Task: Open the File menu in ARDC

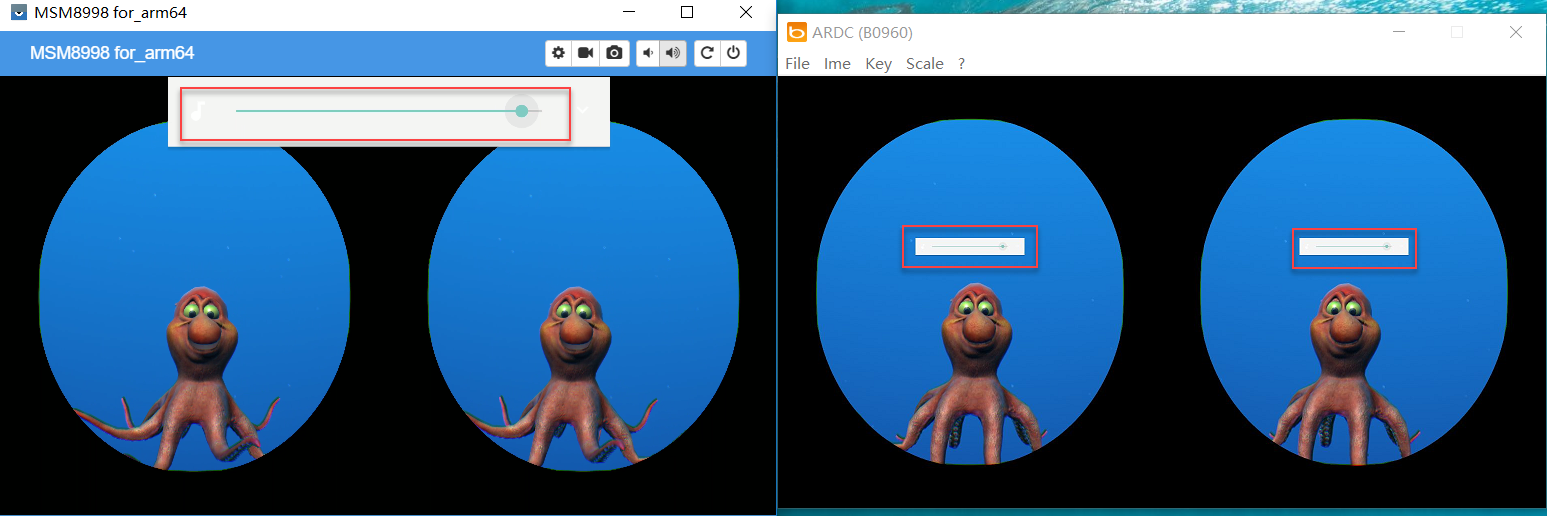Action: coord(798,63)
